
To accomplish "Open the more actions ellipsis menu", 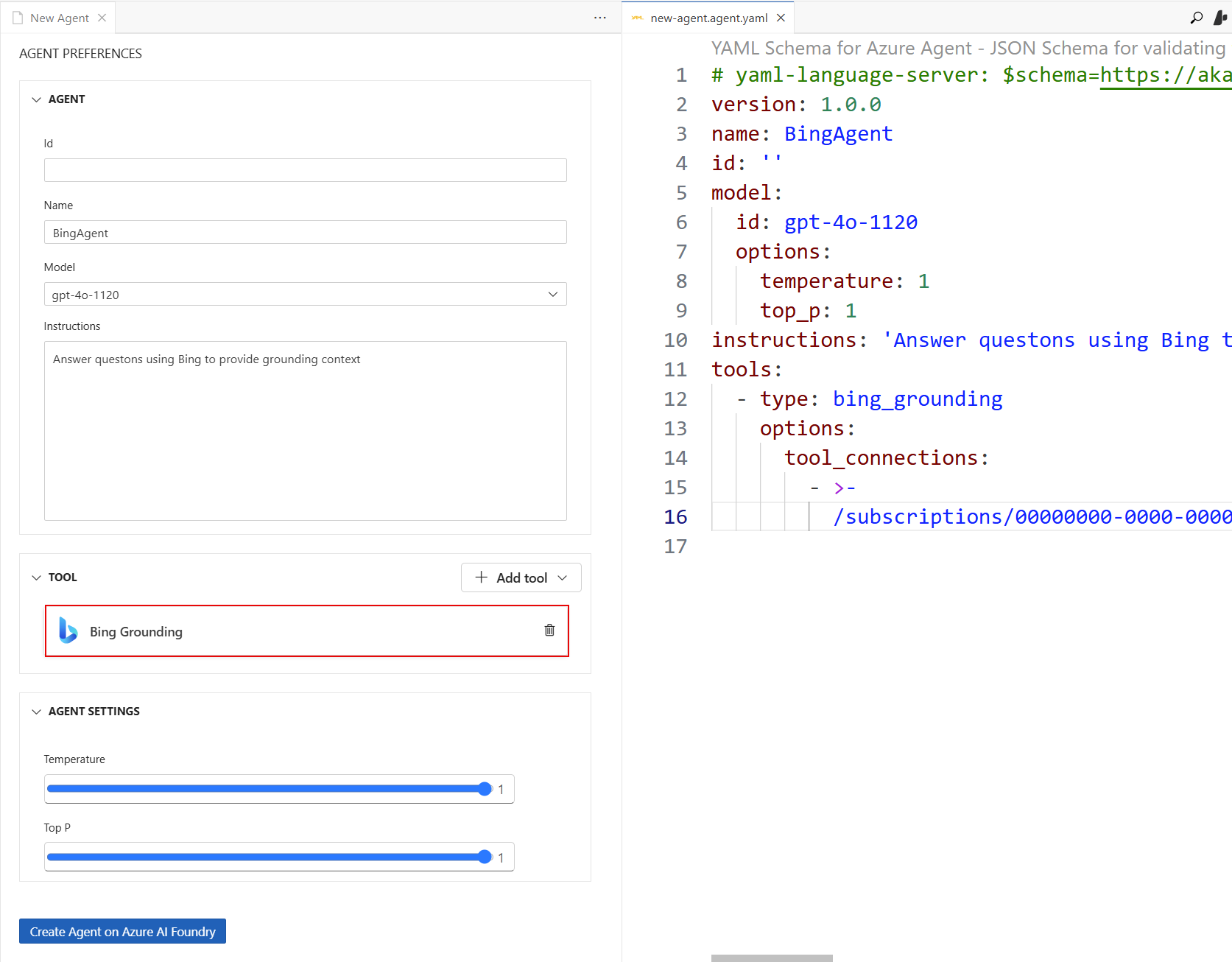I will pyautogui.click(x=600, y=17).
